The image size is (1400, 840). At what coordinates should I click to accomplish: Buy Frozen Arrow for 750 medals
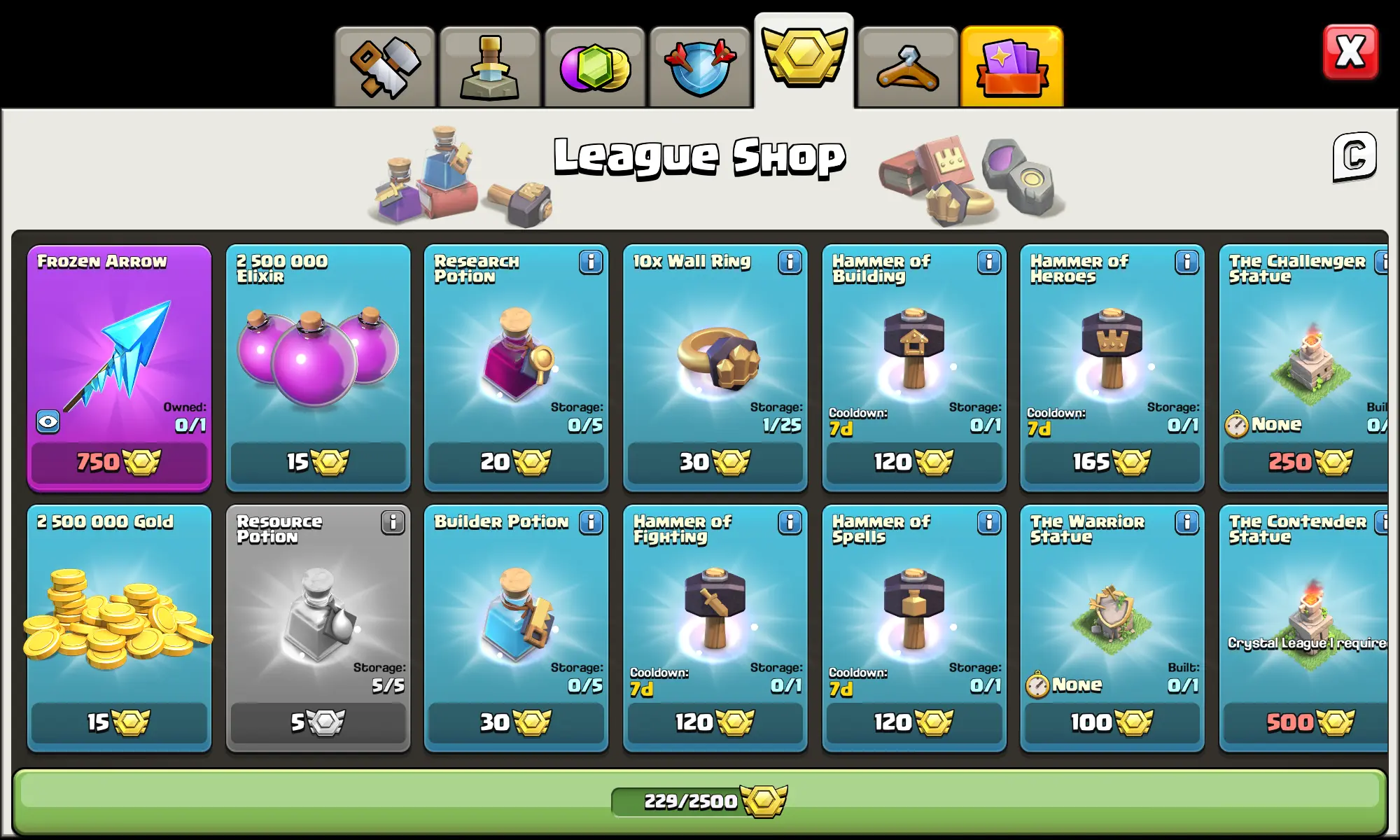(119, 463)
